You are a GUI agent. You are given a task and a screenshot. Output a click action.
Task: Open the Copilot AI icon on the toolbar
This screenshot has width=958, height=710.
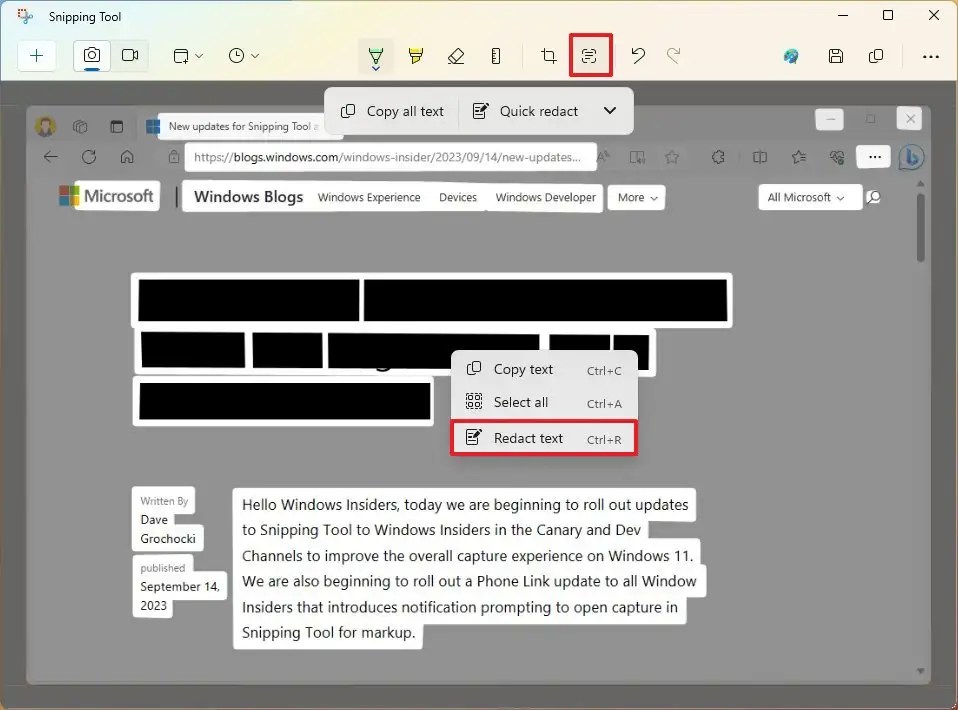click(790, 56)
